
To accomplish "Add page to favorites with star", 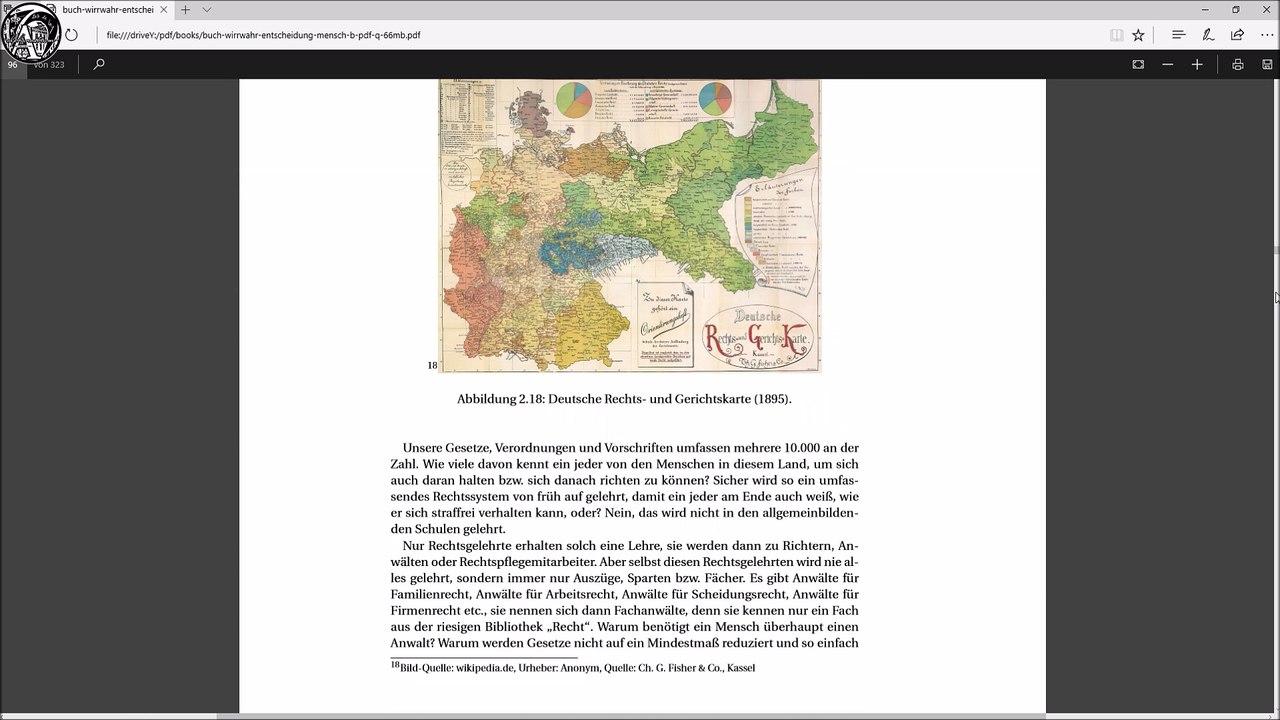I will tap(1138, 35).
